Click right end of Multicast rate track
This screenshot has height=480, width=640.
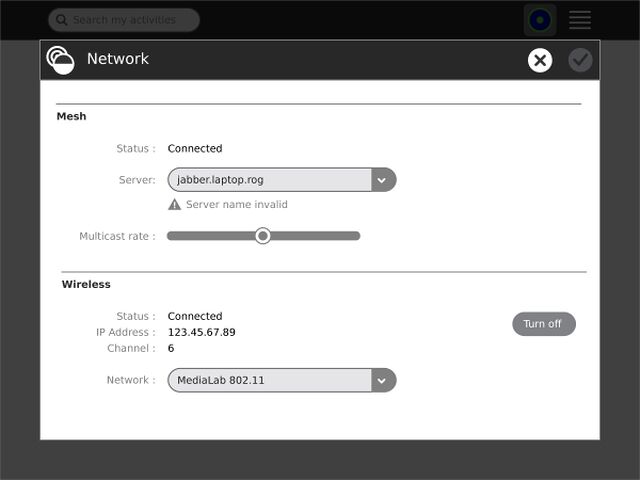pos(355,236)
